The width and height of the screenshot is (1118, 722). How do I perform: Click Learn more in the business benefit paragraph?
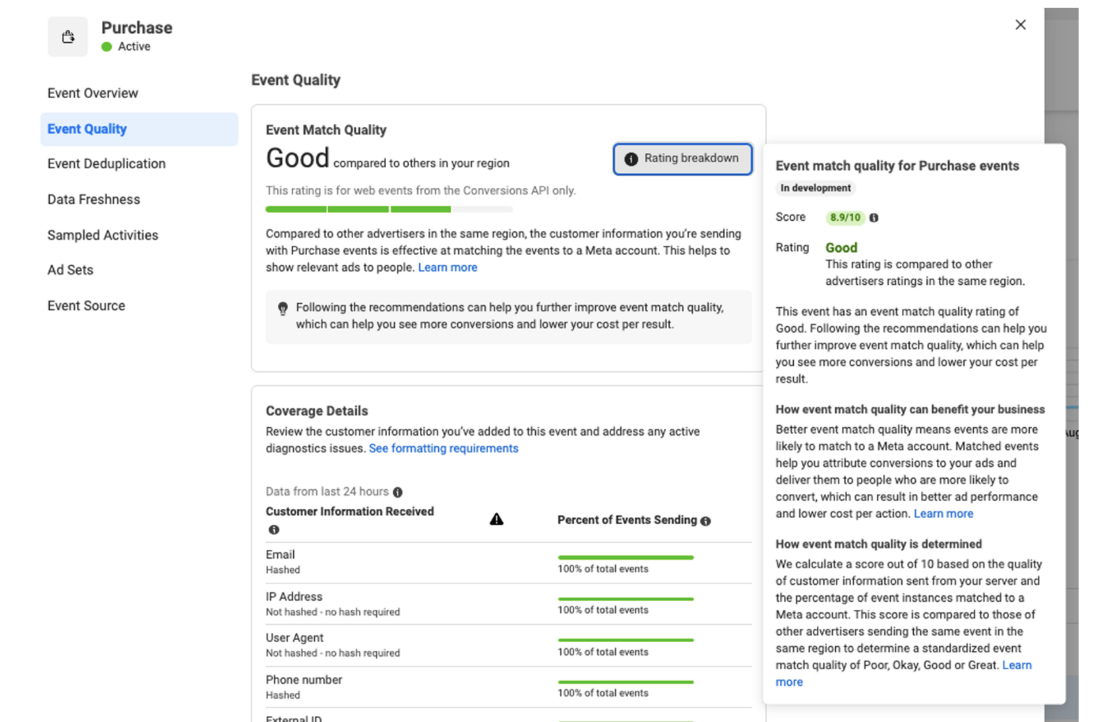[943, 514]
